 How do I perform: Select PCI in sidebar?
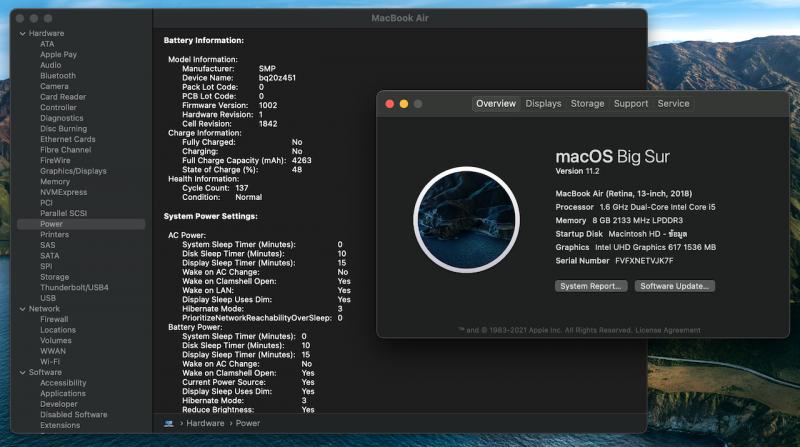(x=46, y=203)
